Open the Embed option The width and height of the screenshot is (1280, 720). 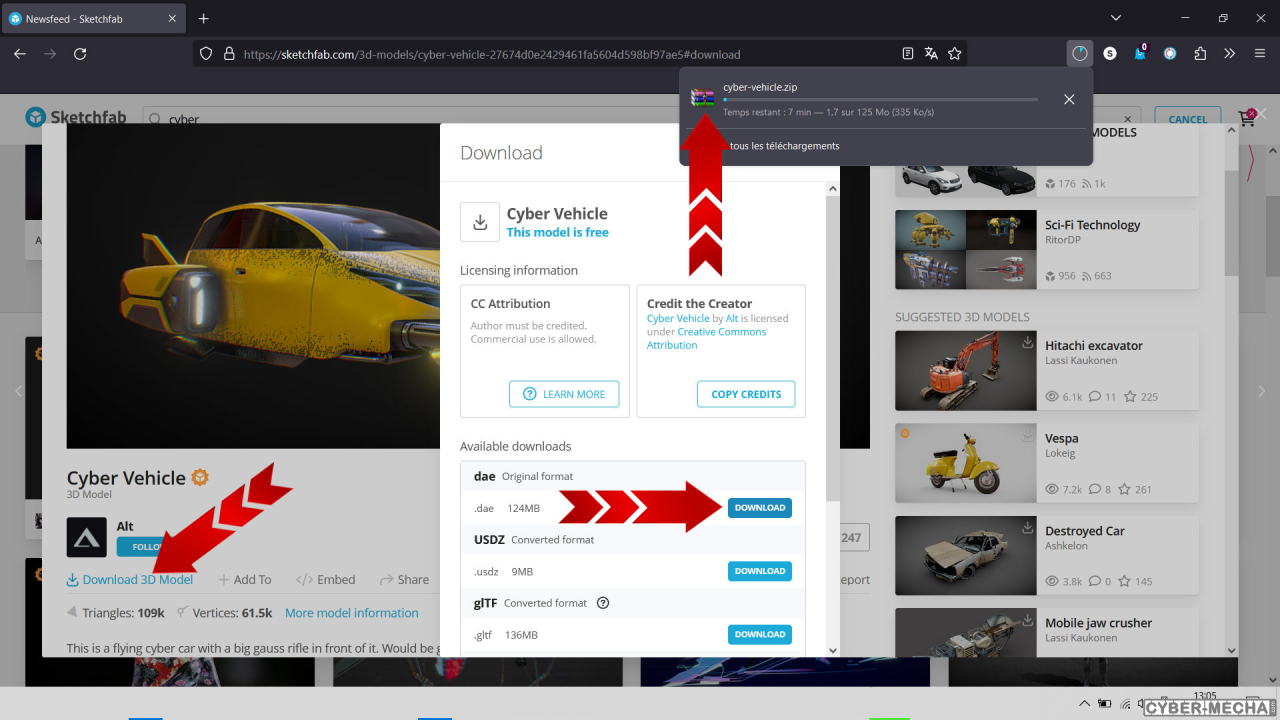327,579
